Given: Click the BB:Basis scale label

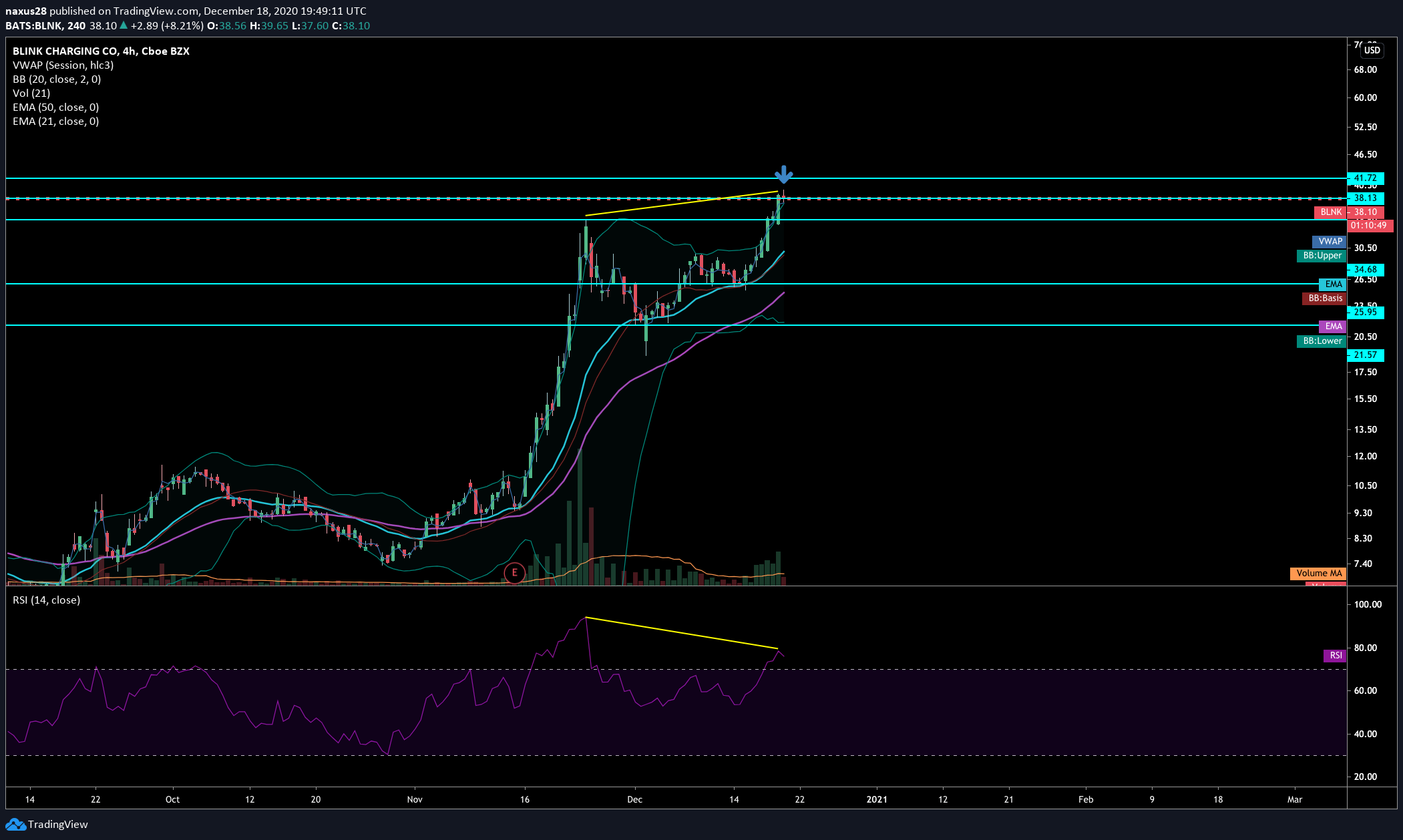Looking at the screenshot, I should coord(1325,298).
